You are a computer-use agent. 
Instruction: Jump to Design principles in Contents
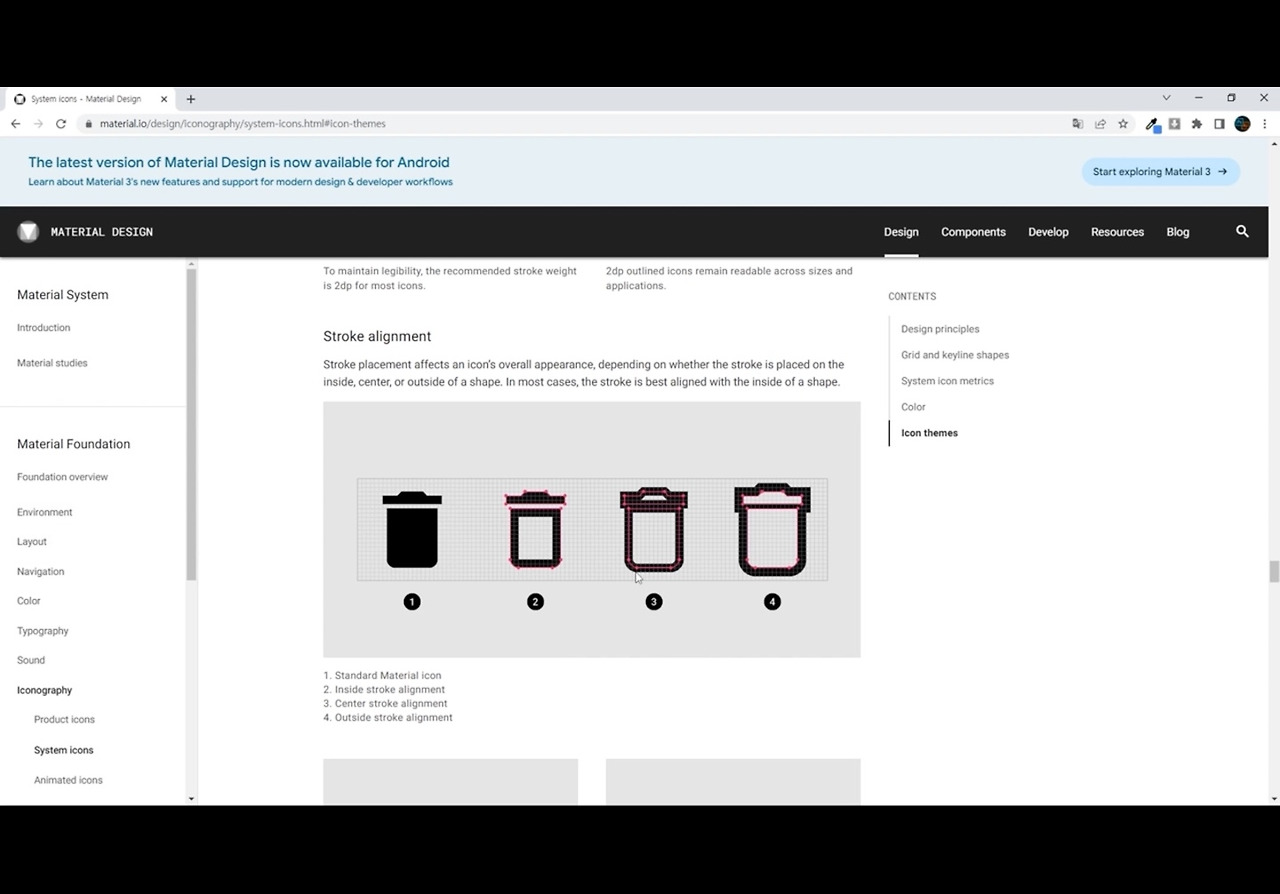point(940,329)
